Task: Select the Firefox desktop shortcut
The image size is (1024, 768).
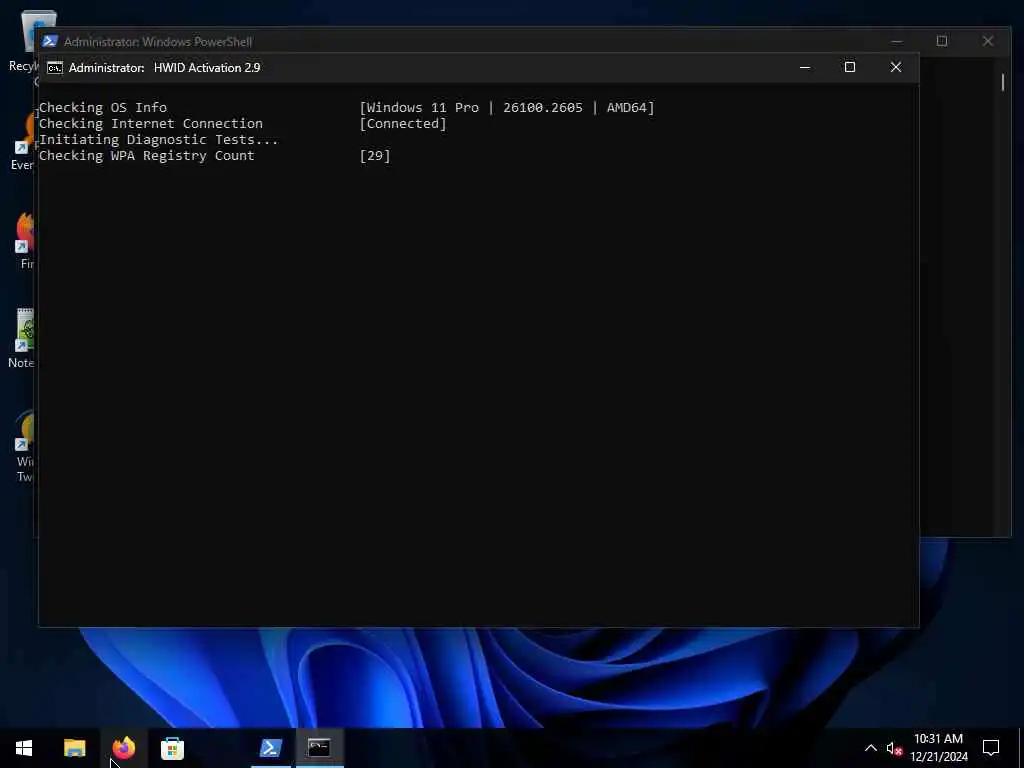Action: pyautogui.click(x=25, y=240)
